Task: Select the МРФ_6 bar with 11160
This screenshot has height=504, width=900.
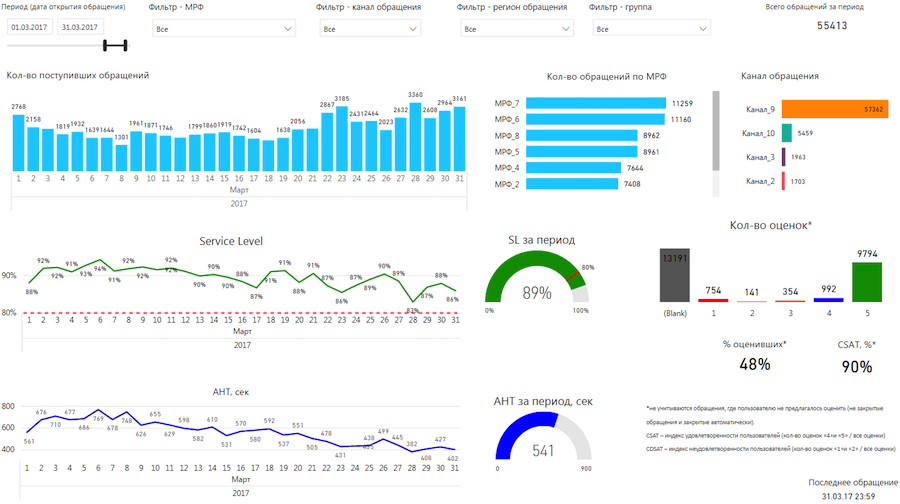Action: point(595,119)
